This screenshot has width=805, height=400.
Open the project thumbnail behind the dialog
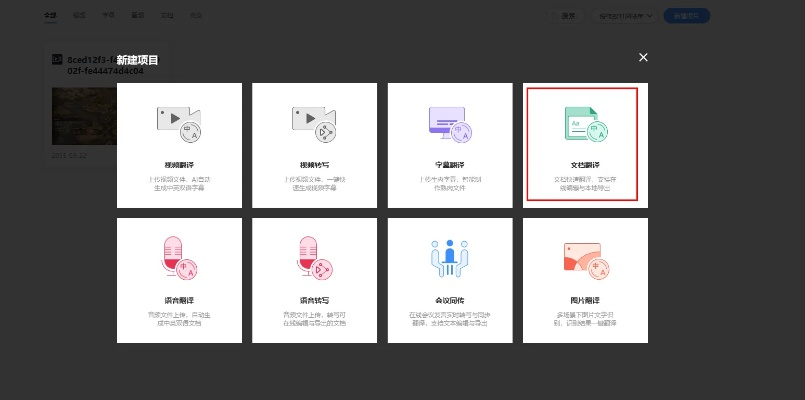pyautogui.click(x=80, y=115)
